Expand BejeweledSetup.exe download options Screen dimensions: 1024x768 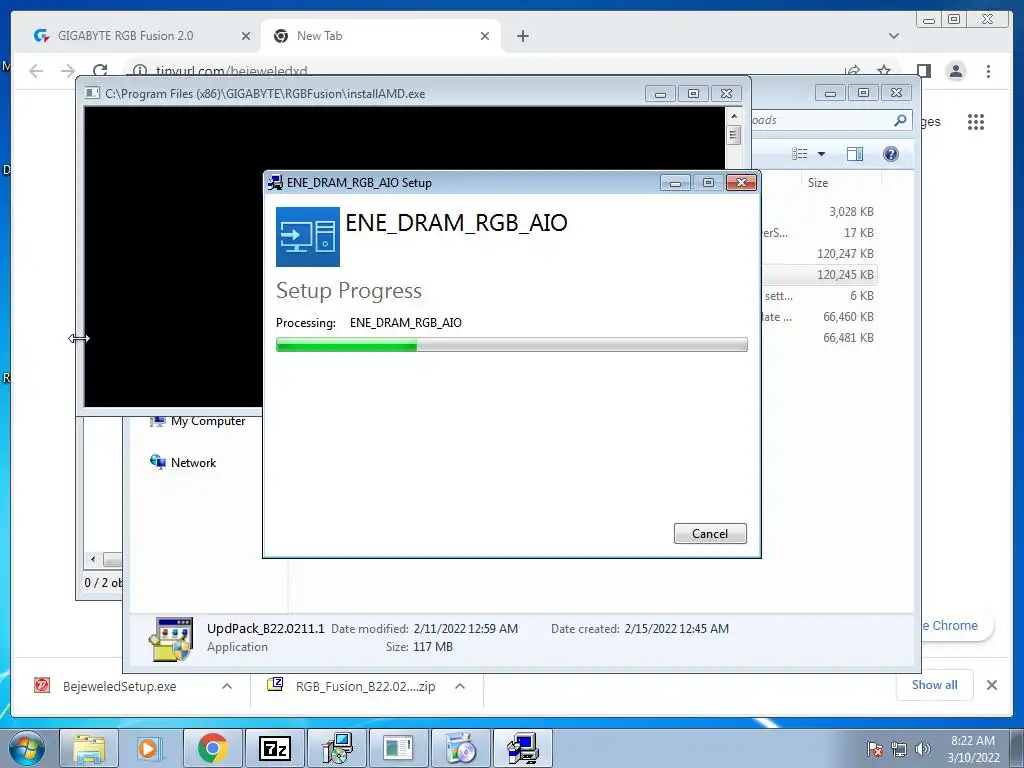[x=227, y=686]
